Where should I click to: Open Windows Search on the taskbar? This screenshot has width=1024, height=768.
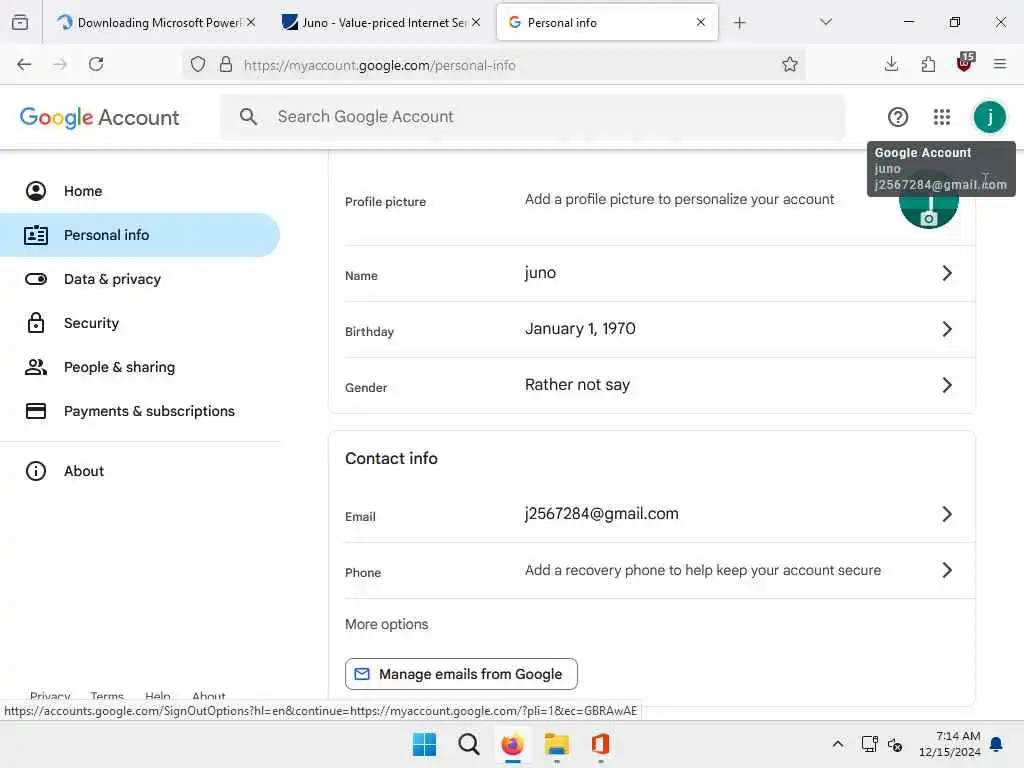coord(468,744)
